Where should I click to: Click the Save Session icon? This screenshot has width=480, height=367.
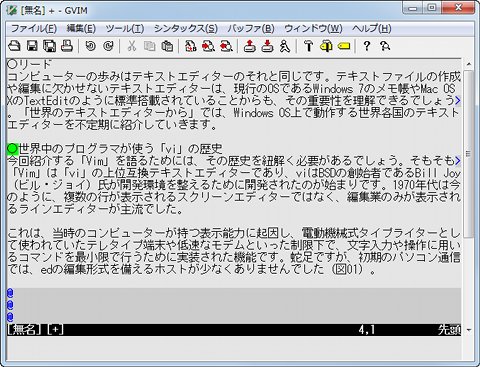click(x=267, y=46)
